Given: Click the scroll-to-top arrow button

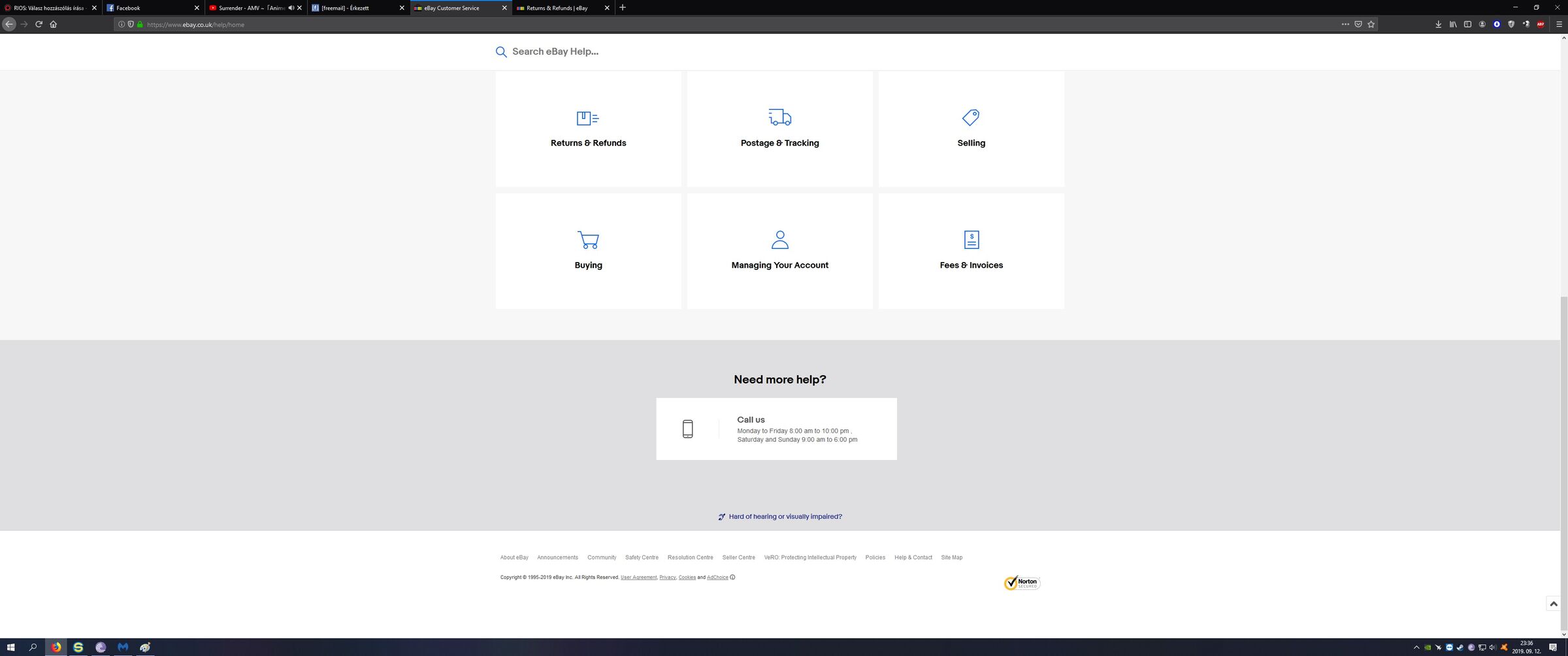Looking at the screenshot, I should pos(1554,604).
